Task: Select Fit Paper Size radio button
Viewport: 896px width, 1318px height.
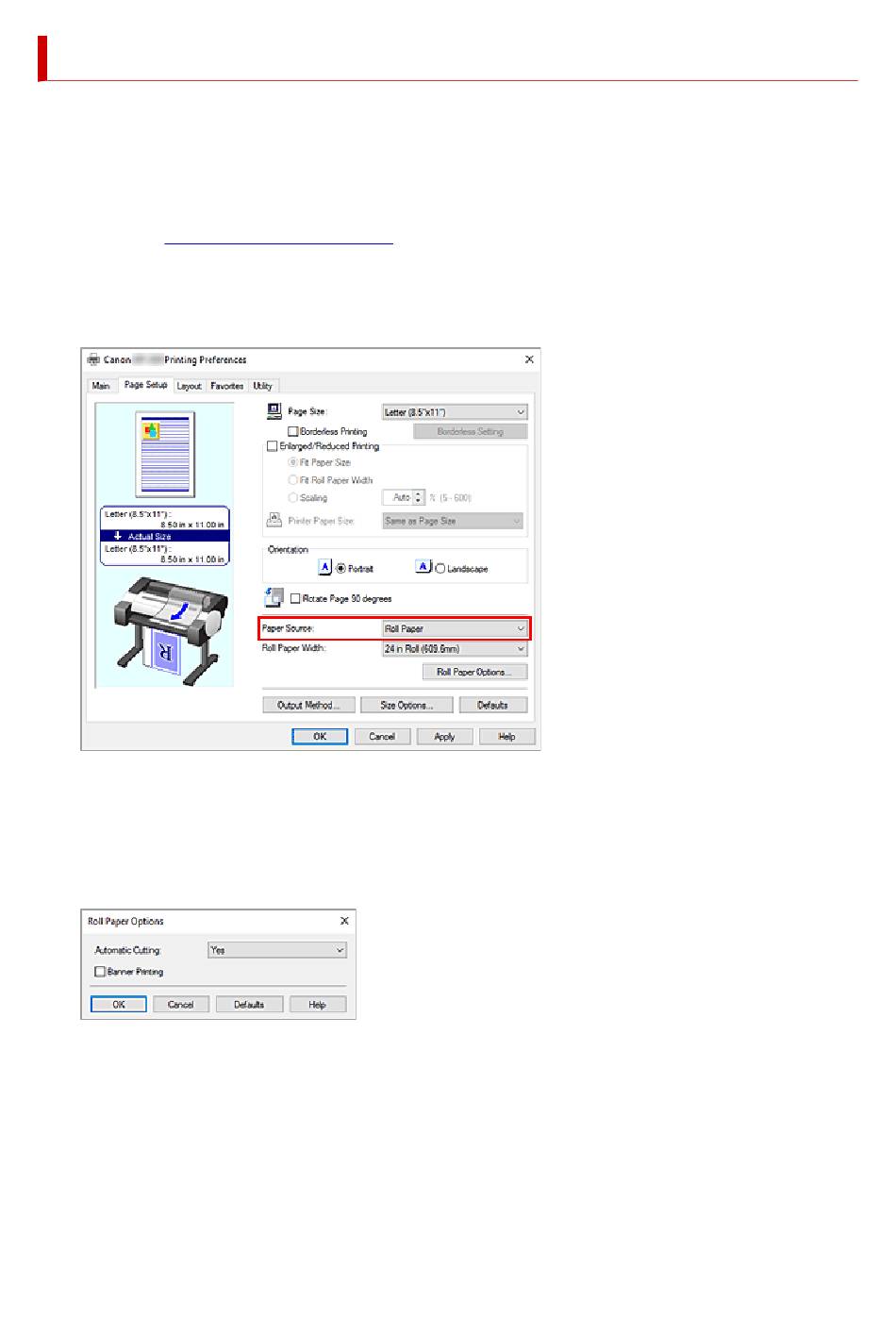Action: click(293, 462)
